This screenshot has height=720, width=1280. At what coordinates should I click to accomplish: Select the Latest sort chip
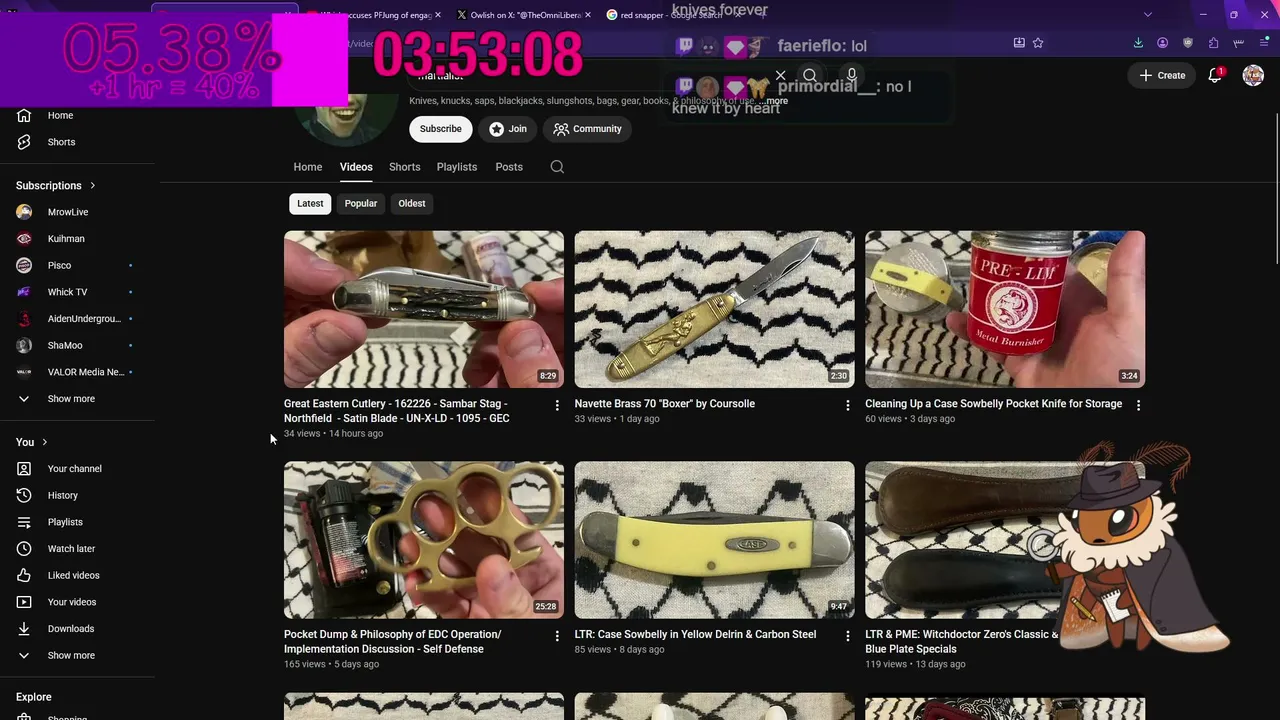(310, 203)
